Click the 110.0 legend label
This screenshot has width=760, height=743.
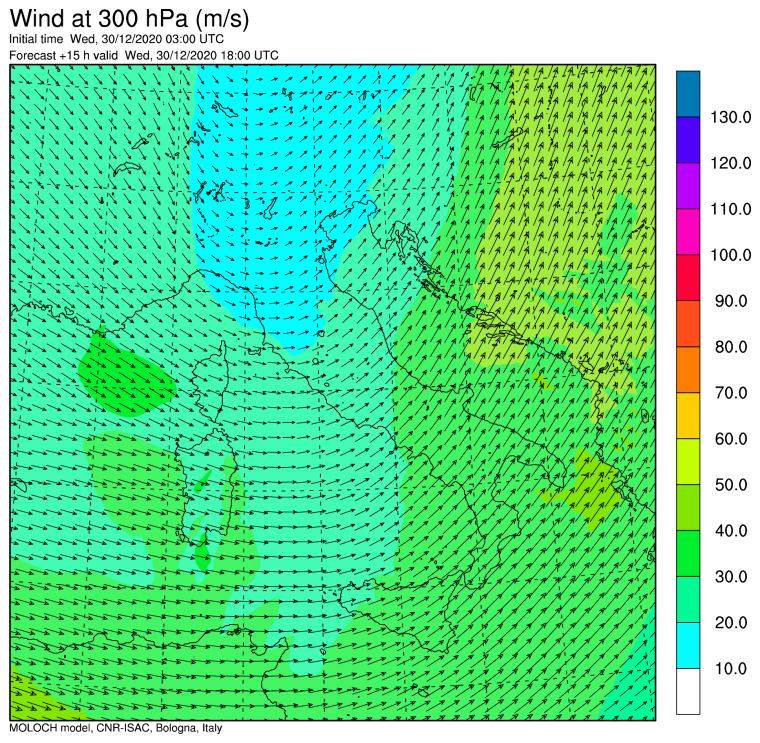730,209
